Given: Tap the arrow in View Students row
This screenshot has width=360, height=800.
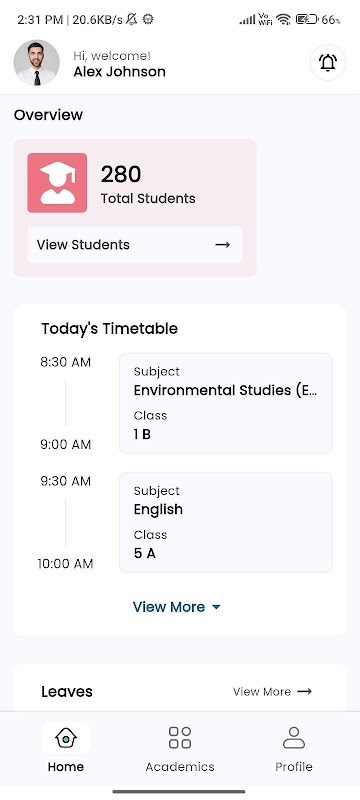Looking at the screenshot, I should click(x=222, y=245).
